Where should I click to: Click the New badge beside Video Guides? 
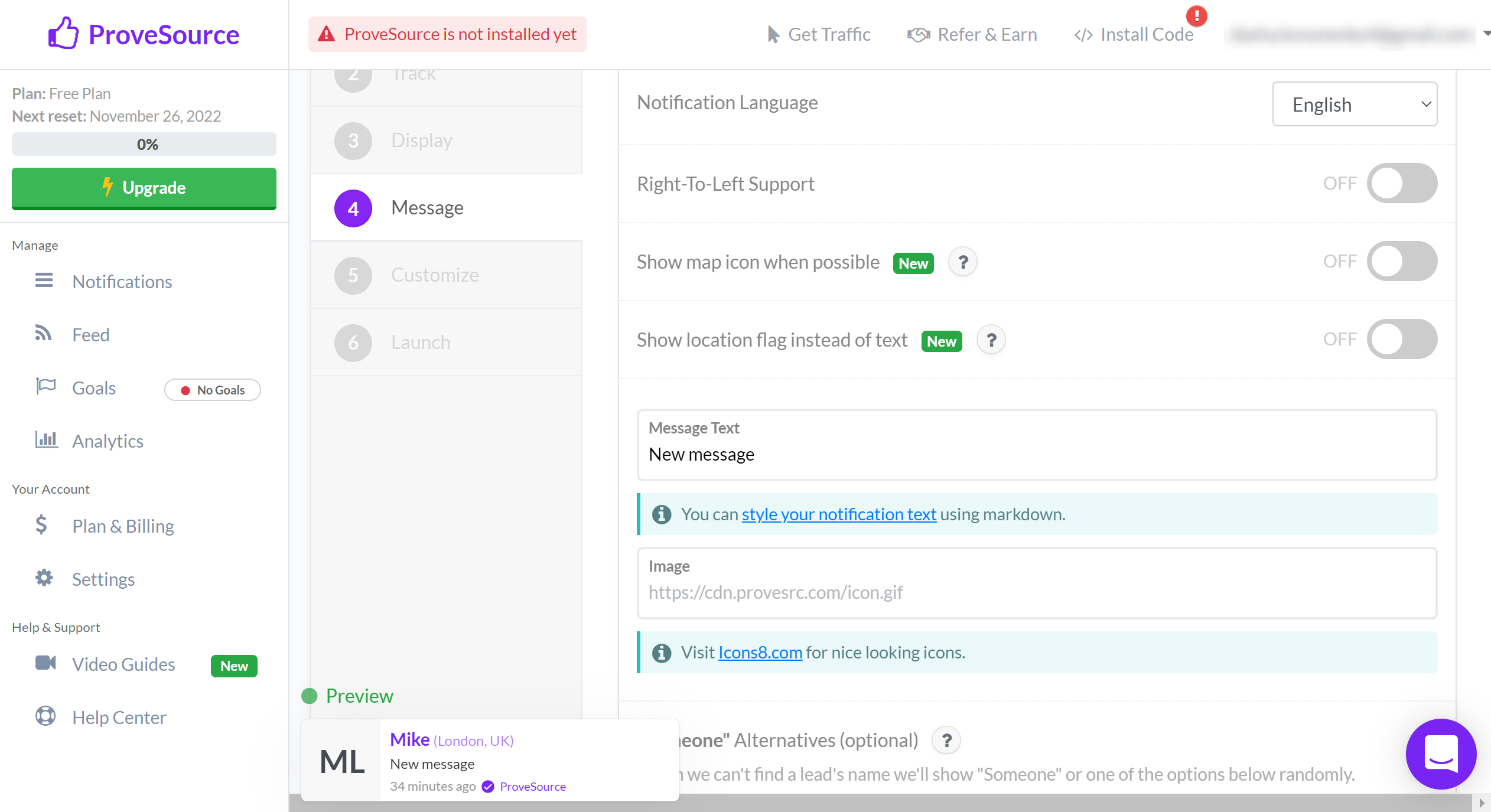pyautogui.click(x=234, y=666)
